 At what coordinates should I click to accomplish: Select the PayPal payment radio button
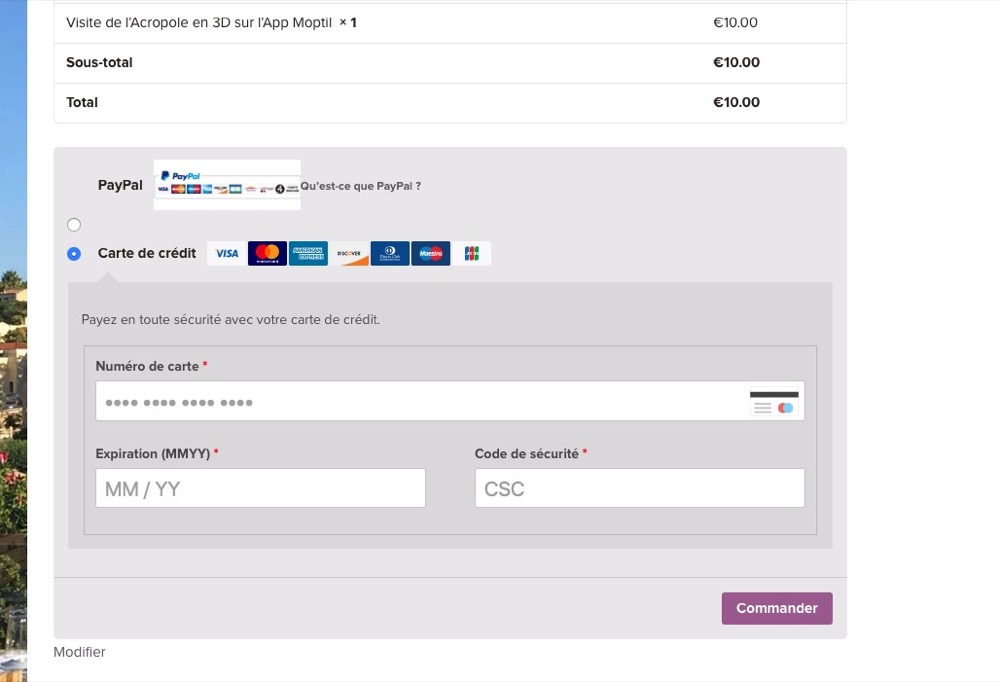pos(74,224)
